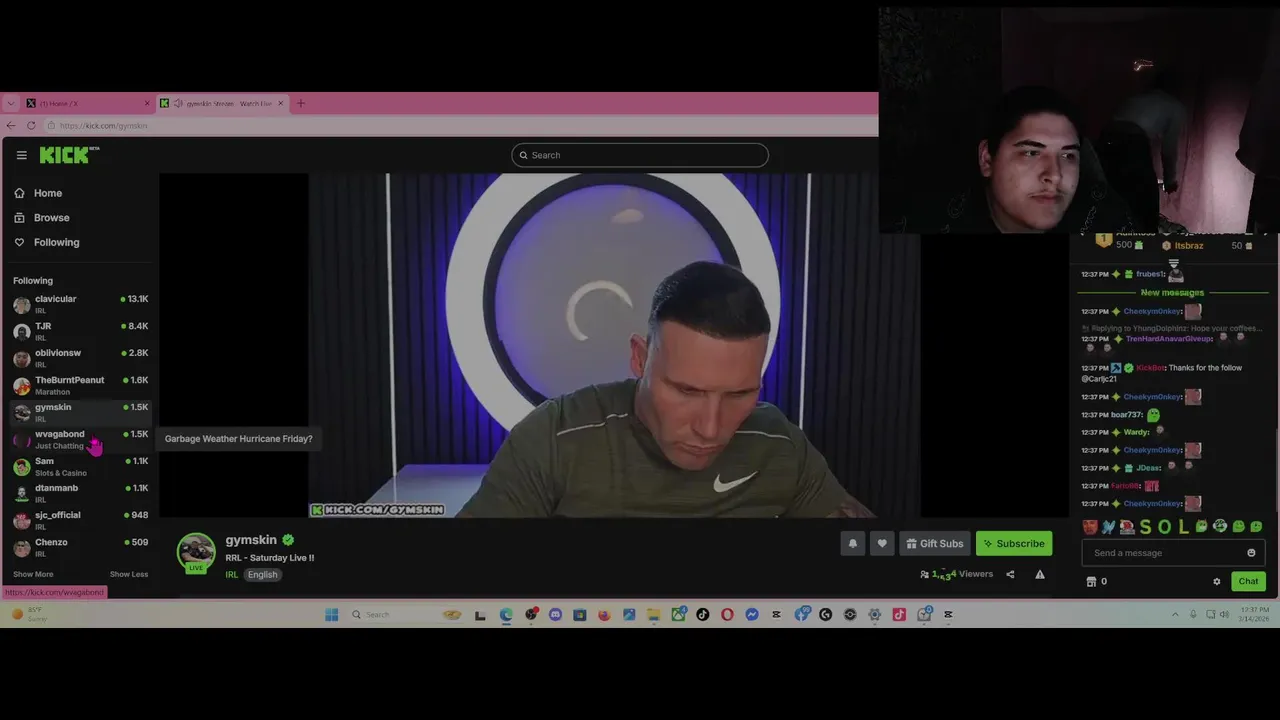Open oblivionsw channel

click(x=80, y=357)
